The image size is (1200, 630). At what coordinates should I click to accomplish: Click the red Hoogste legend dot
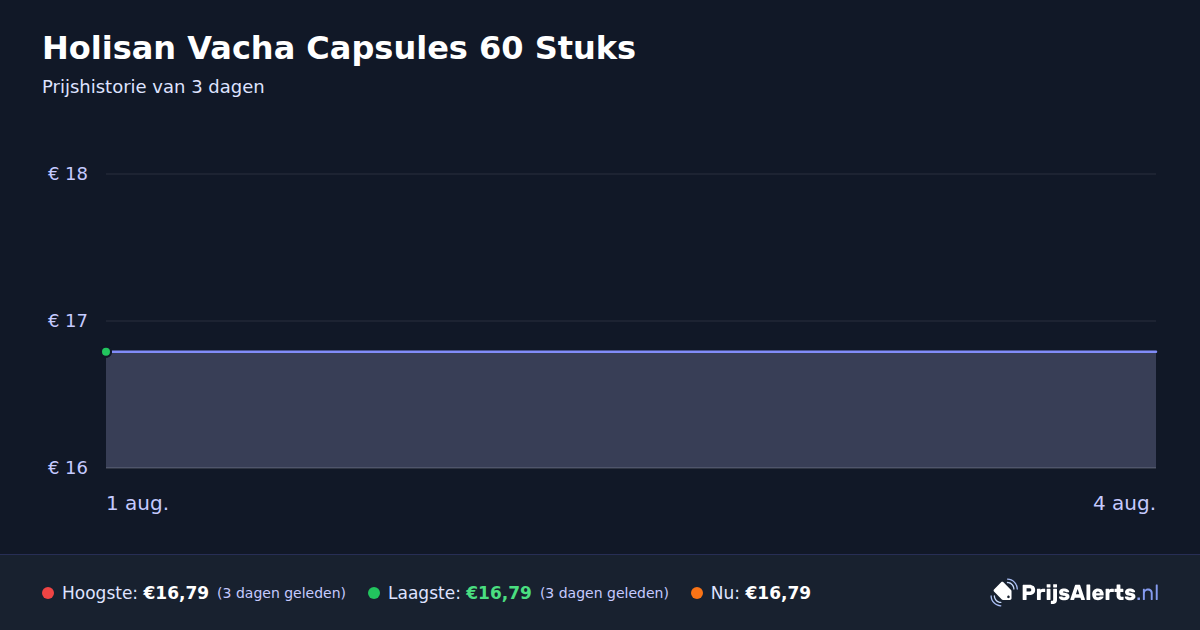48,593
